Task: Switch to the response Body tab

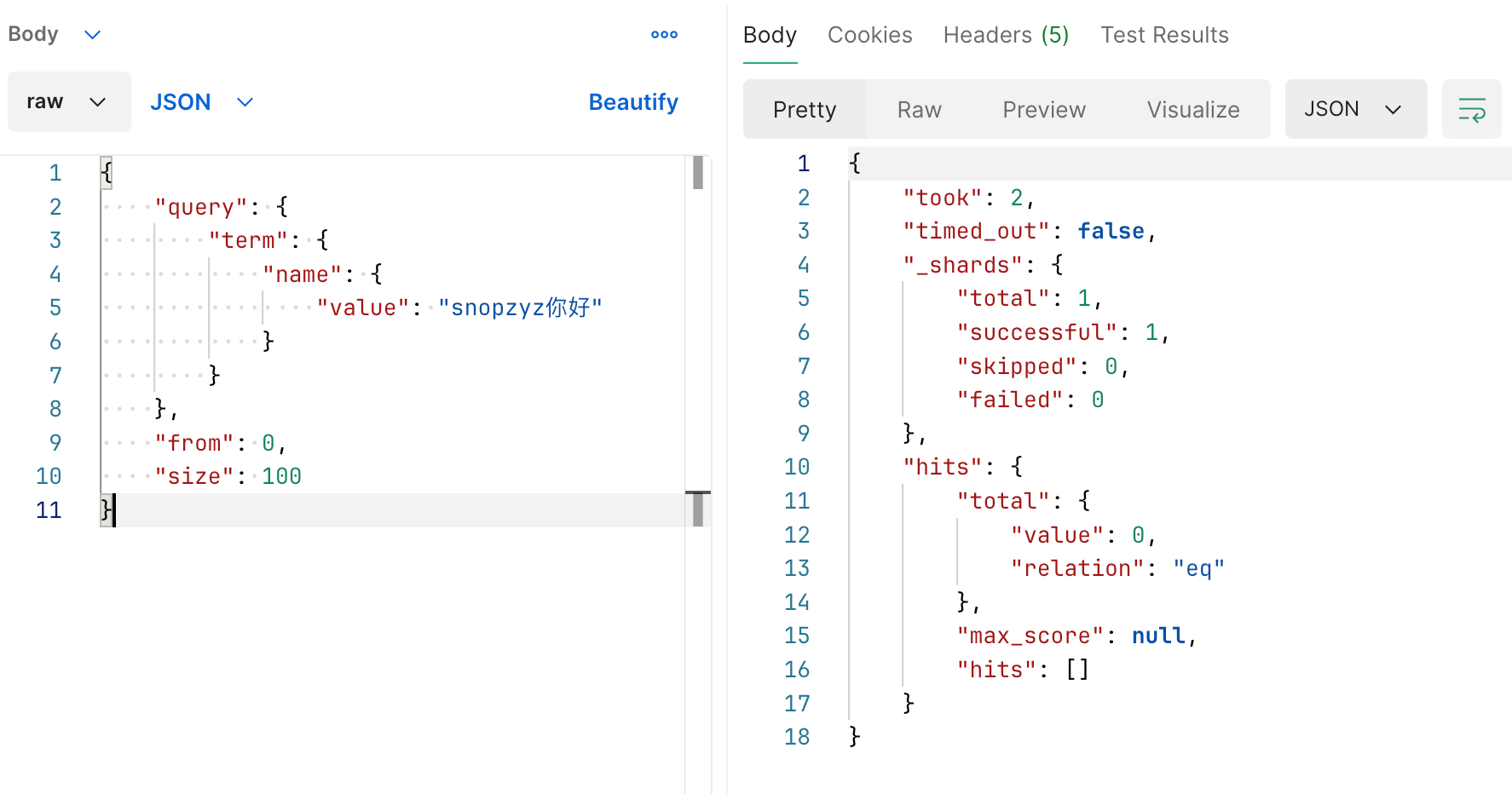Action: [x=770, y=35]
